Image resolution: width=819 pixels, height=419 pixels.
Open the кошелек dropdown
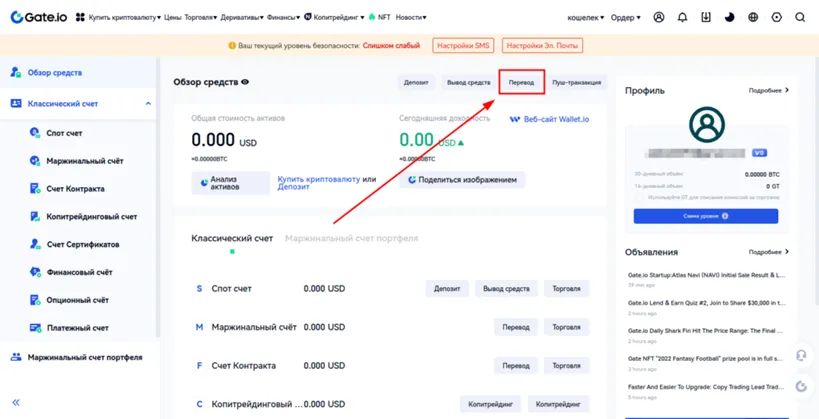(x=586, y=17)
